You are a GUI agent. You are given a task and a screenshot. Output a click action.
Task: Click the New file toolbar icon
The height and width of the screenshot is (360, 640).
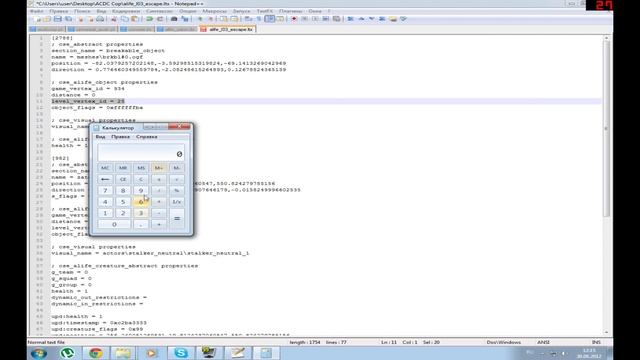point(37,19)
